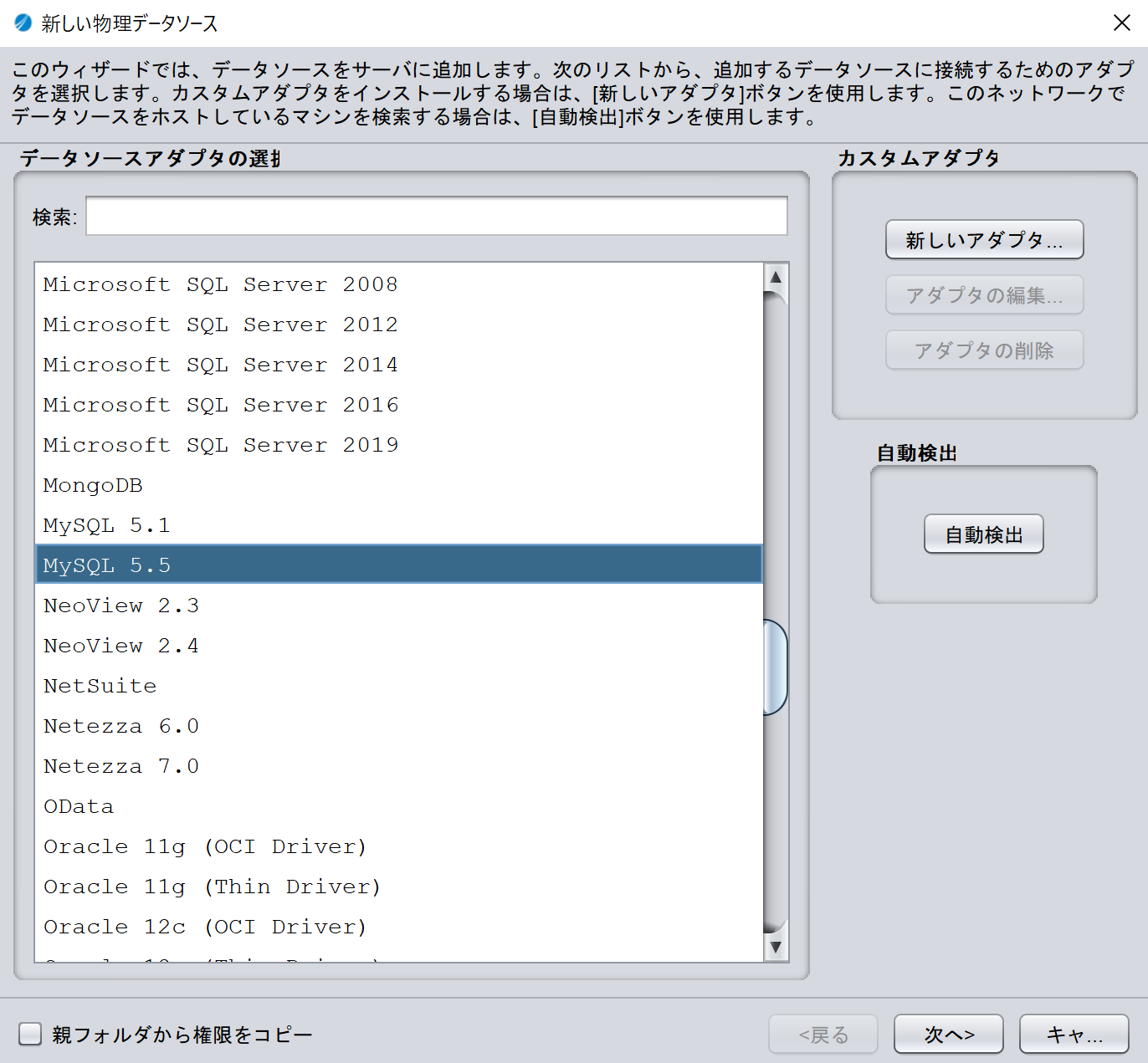The image size is (1148, 1063).
Task: Pick OData from the adapter list
Action: point(399,806)
